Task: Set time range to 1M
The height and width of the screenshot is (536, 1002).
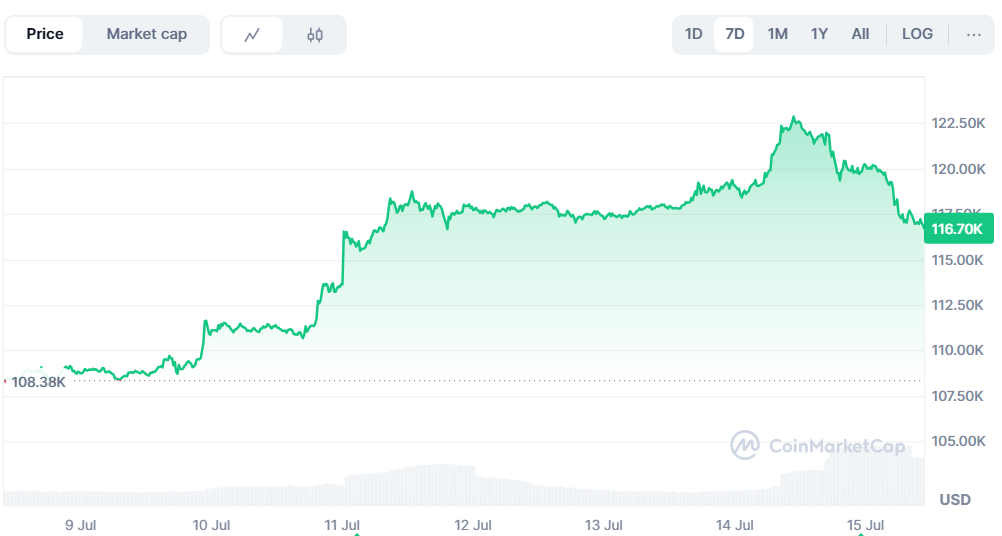Action: coord(777,34)
